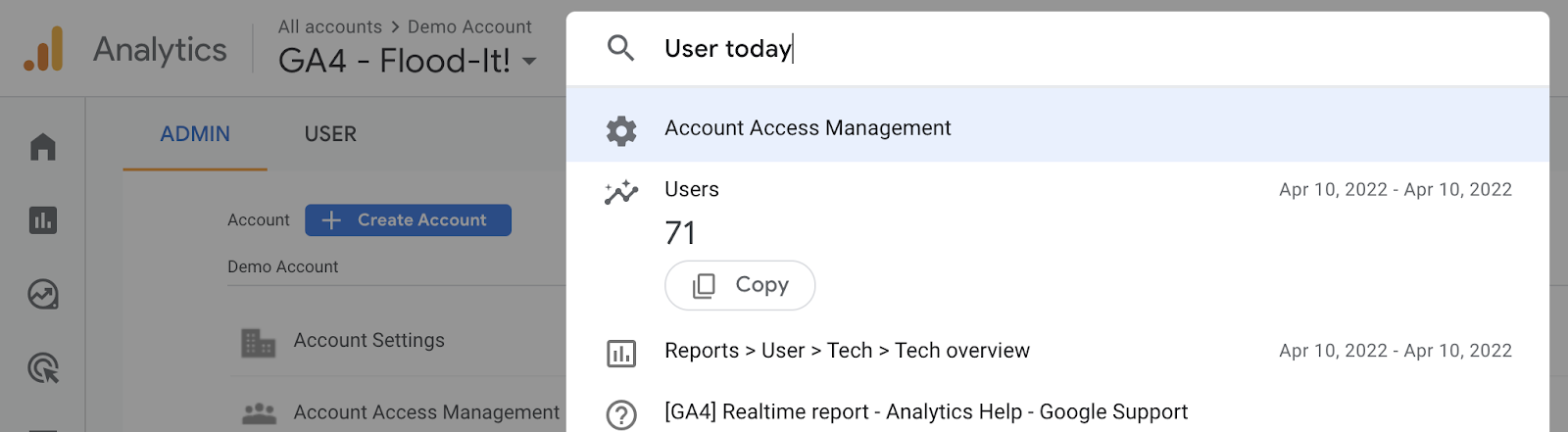Screen dimensions: 1568x432
Task: Copy the Users value 71
Action: coord(740,285)
